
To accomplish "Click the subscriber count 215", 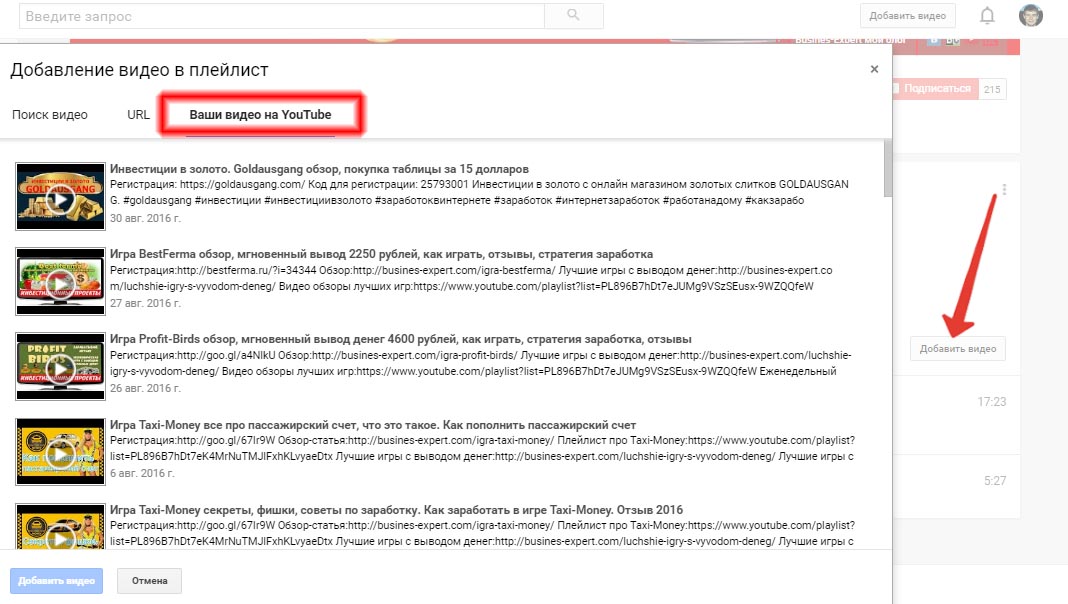I will (x=992, y=89).
